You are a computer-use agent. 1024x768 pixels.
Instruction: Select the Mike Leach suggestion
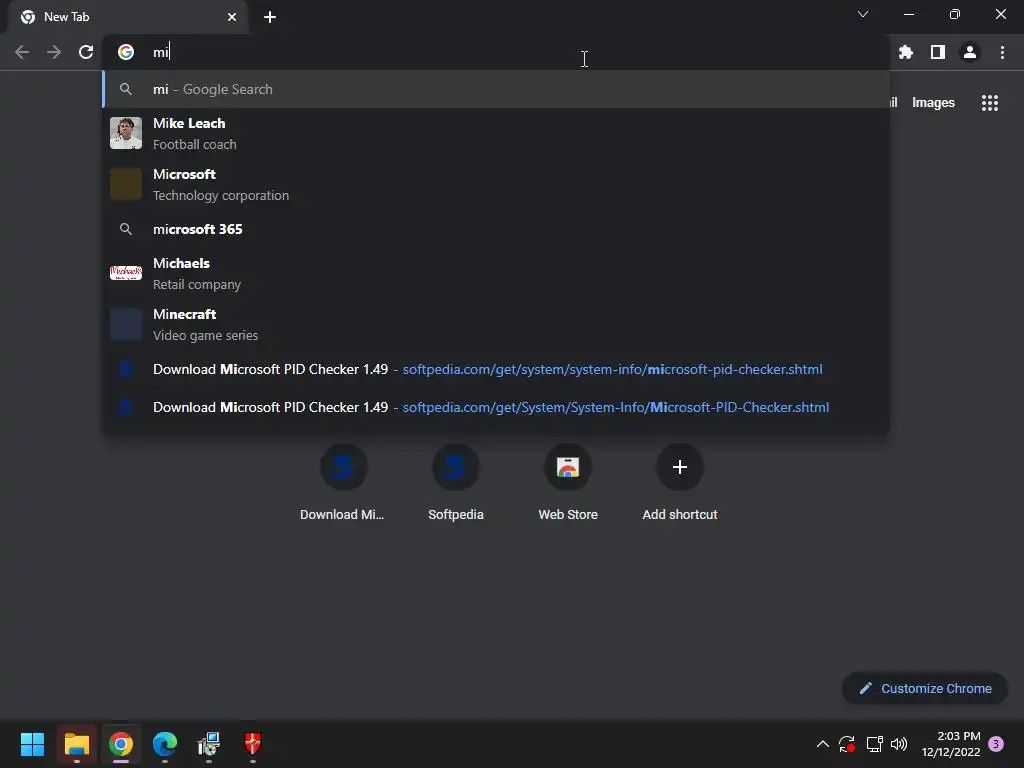[x=496, y=133]
